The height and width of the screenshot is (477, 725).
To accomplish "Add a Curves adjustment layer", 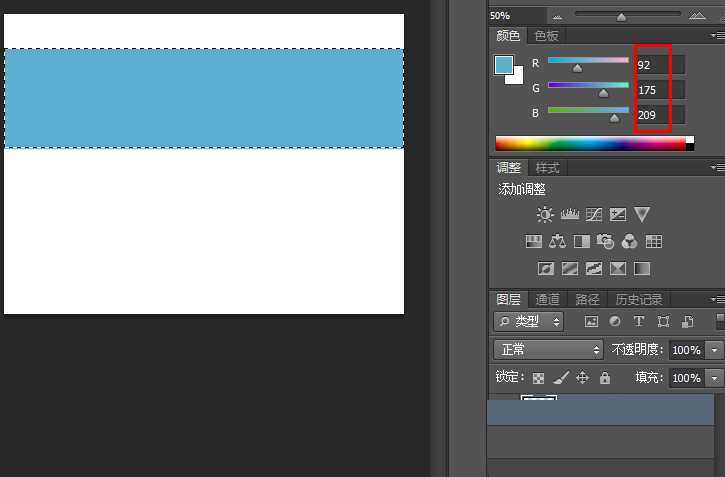I will (x=594, y=214).
